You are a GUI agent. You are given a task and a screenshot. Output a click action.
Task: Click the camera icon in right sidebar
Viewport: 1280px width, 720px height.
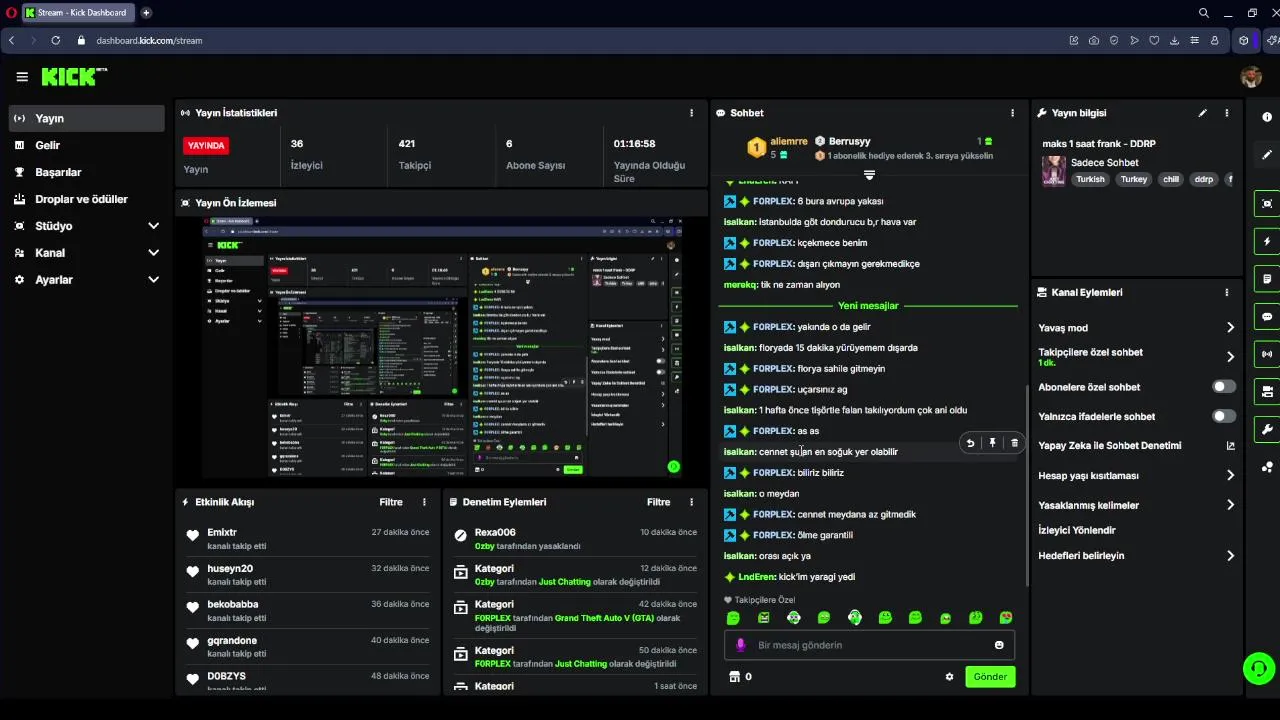(x=1267, y=391)
